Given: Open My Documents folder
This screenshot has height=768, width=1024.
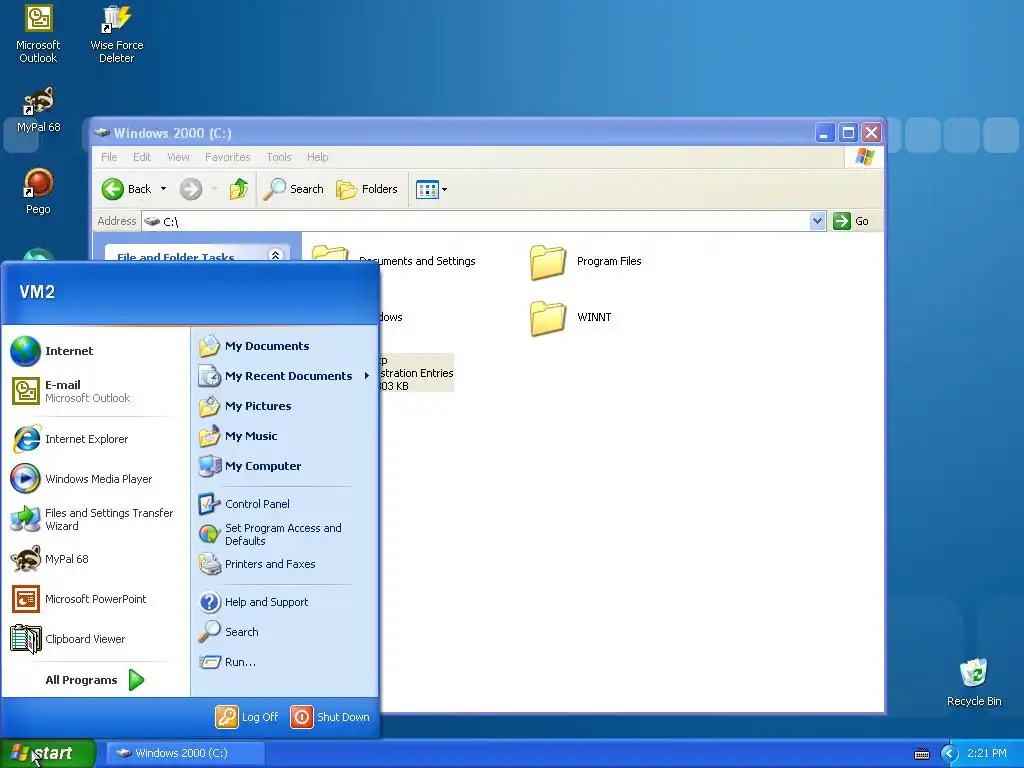Looking at the screenshot, I should [285, 346].
